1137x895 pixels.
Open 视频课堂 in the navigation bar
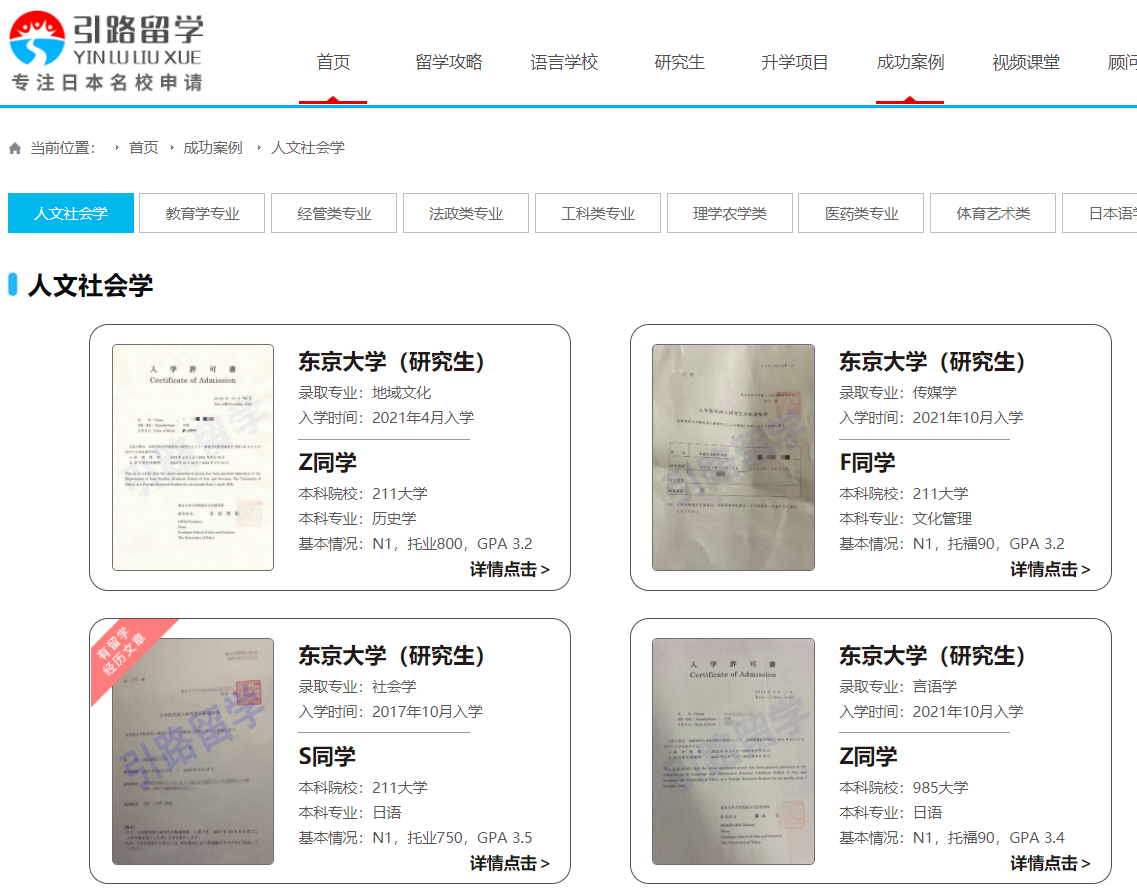[x=1026, y=62]
